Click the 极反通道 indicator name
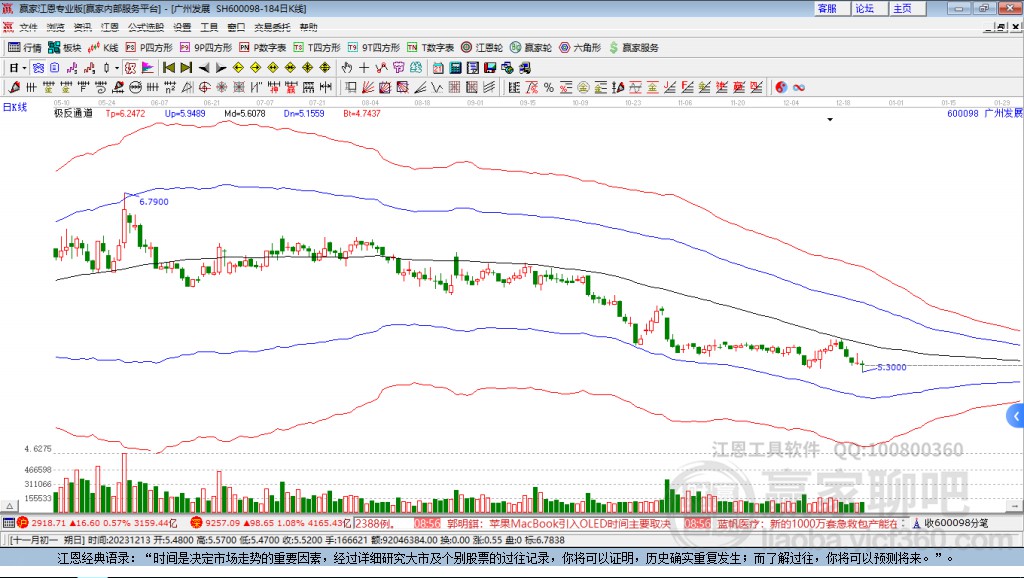The height and width of the screenshot is (578, 1024). tap(73, 113)
